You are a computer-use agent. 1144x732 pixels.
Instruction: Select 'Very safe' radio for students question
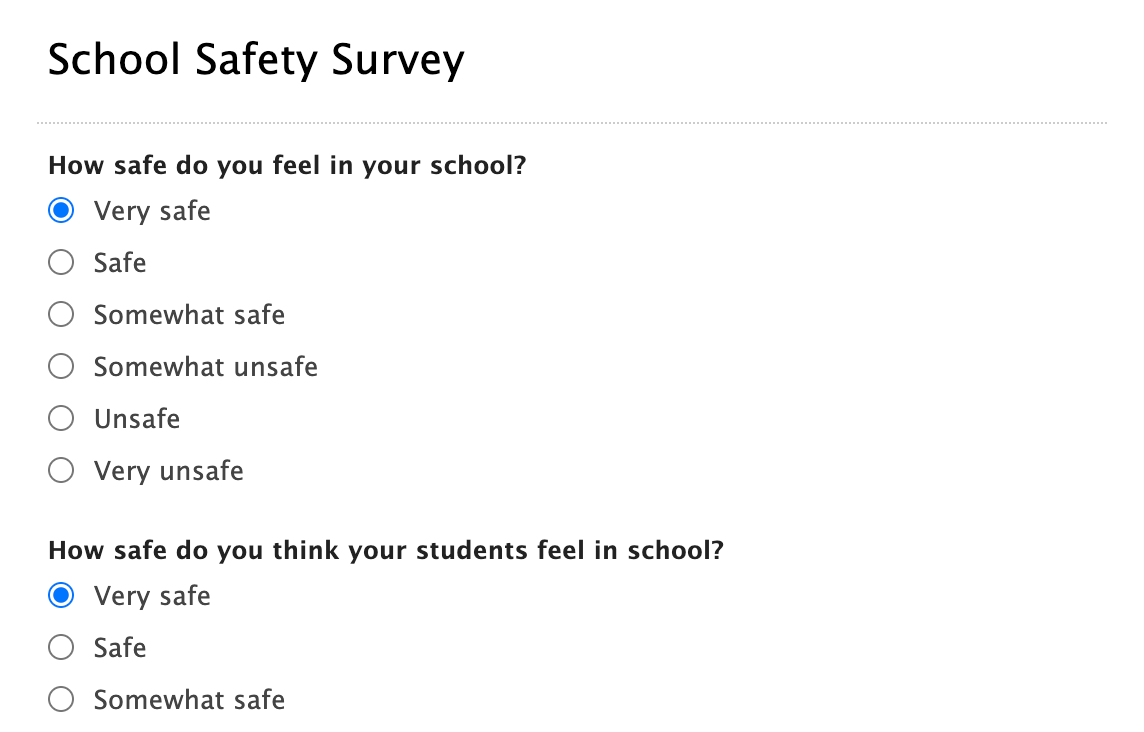(x=61, y=596)
